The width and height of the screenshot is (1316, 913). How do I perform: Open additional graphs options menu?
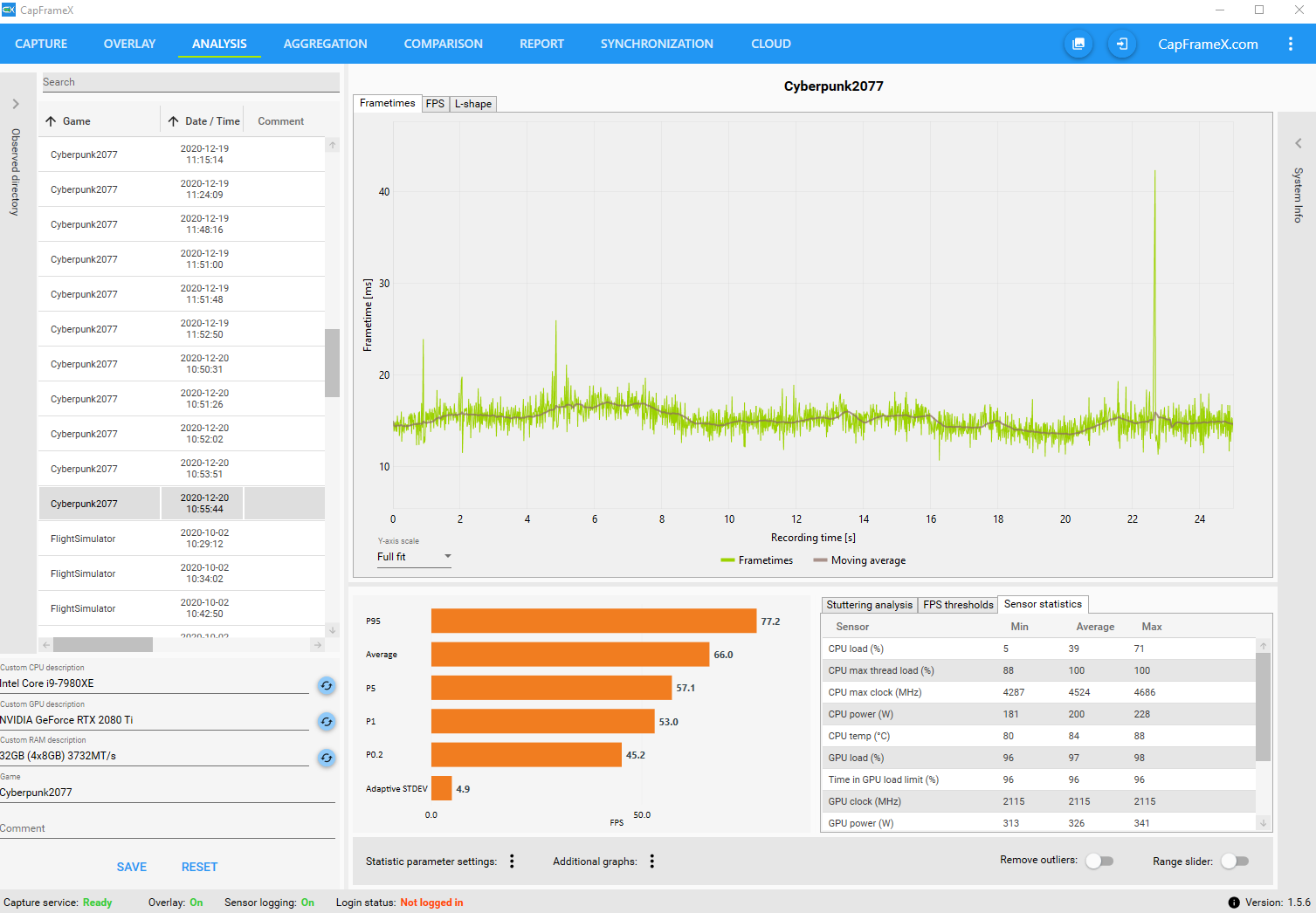pyautogui.click(x=652, y=862)
